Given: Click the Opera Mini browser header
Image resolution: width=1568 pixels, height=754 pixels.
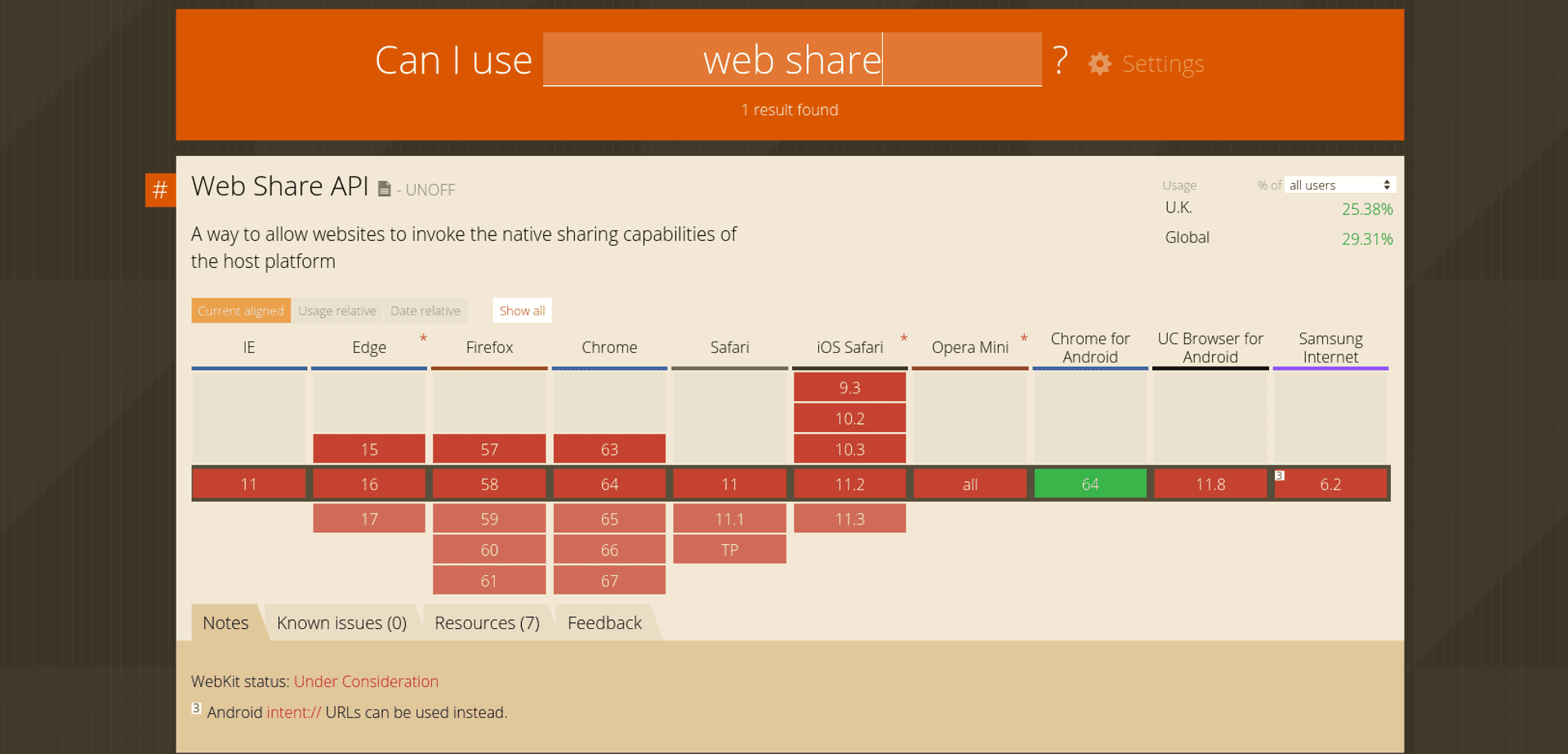Looking at the screenshot, I should [x=969, y=347].
